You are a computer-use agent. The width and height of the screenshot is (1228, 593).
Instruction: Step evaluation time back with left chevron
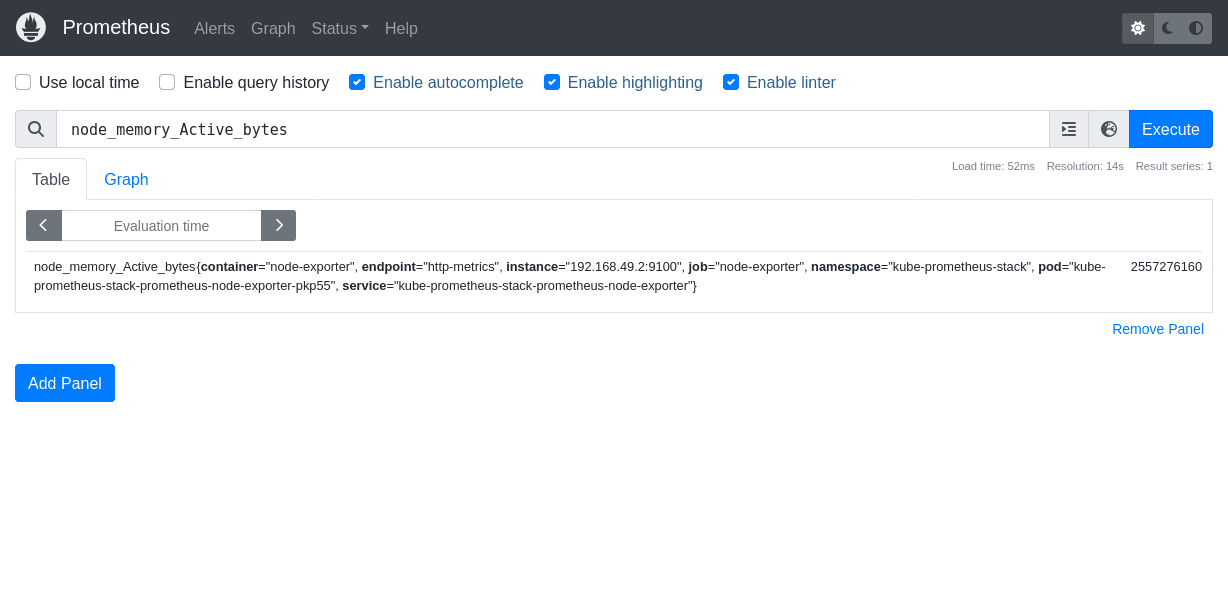[x=44, y=225]
